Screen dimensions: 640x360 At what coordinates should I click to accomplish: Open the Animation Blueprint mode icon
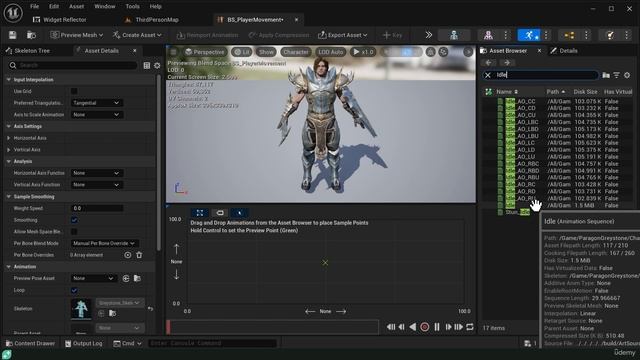(x=569, y=35)
